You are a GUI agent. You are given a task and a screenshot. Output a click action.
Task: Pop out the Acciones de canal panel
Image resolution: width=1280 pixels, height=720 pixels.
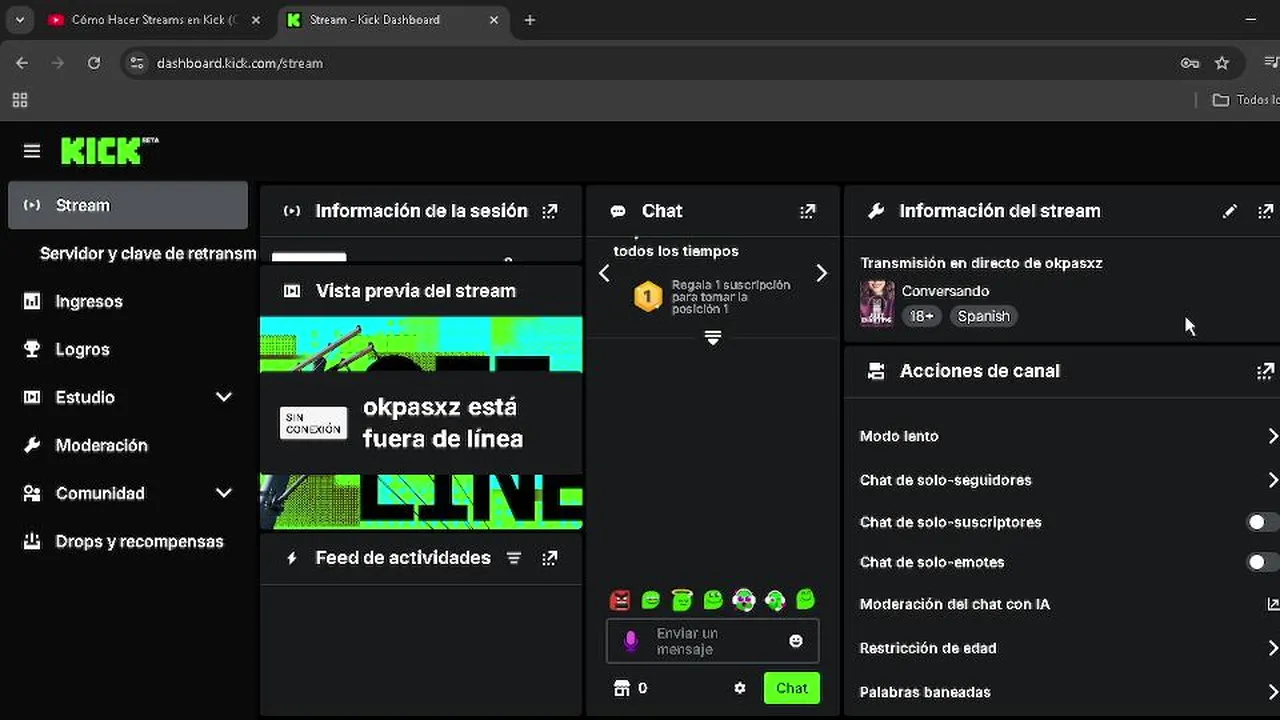1265,371
